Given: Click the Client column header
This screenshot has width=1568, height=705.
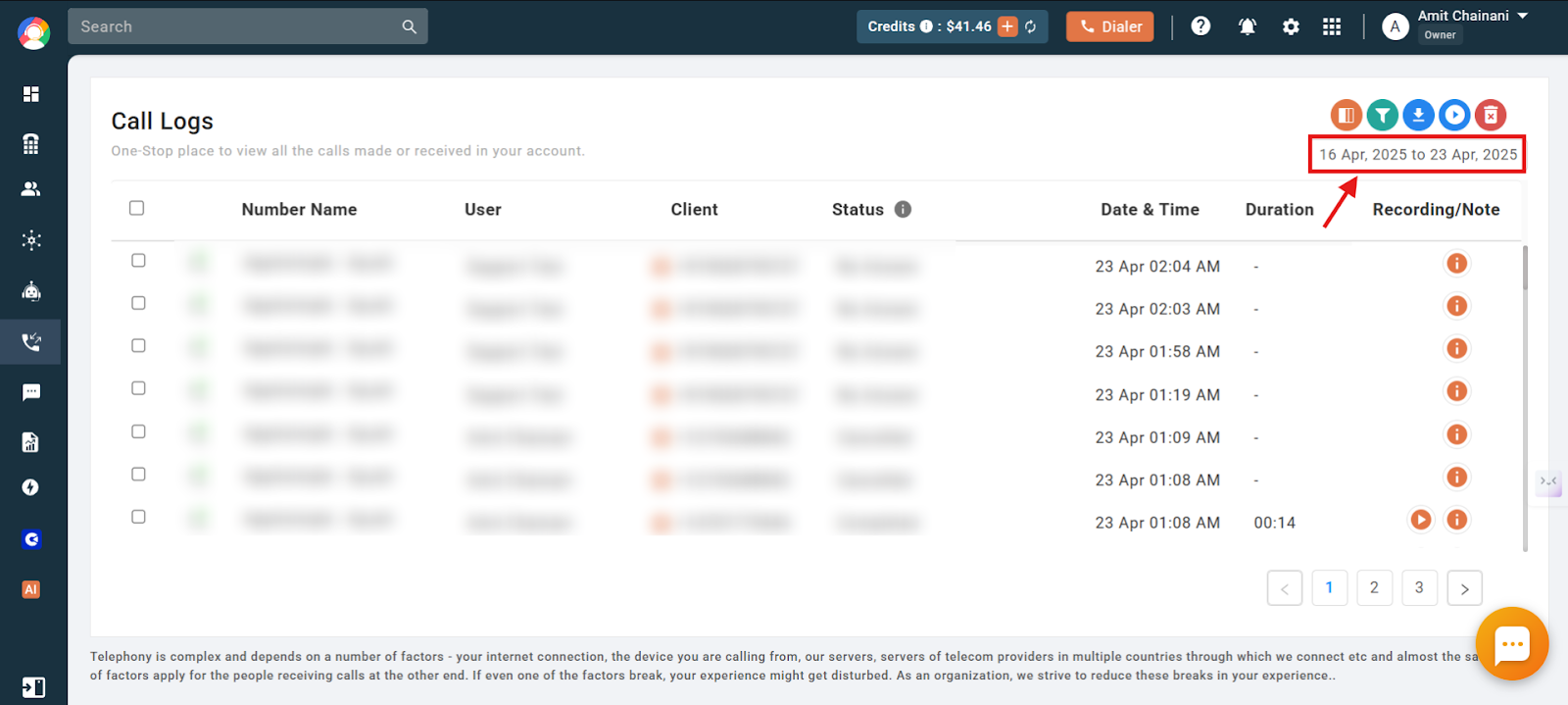Looking at the screenshot, I should tap(694, 209).
